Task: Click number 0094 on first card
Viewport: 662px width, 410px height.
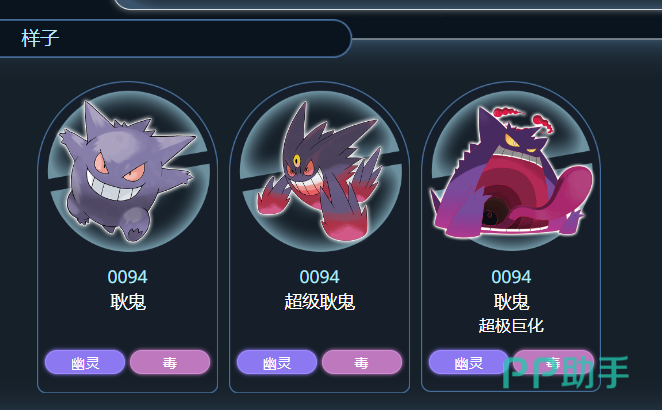Action: click(x=128, y=277)
